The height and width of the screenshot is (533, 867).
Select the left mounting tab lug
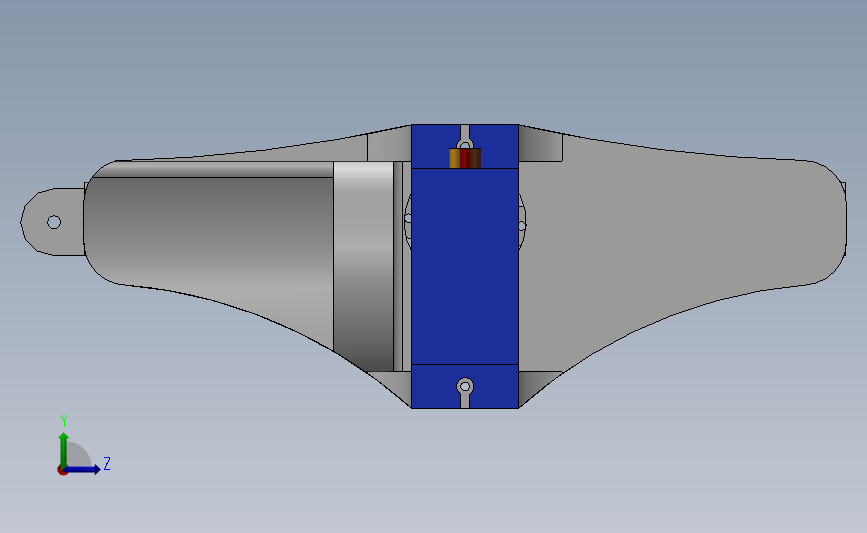click(53, 222)
